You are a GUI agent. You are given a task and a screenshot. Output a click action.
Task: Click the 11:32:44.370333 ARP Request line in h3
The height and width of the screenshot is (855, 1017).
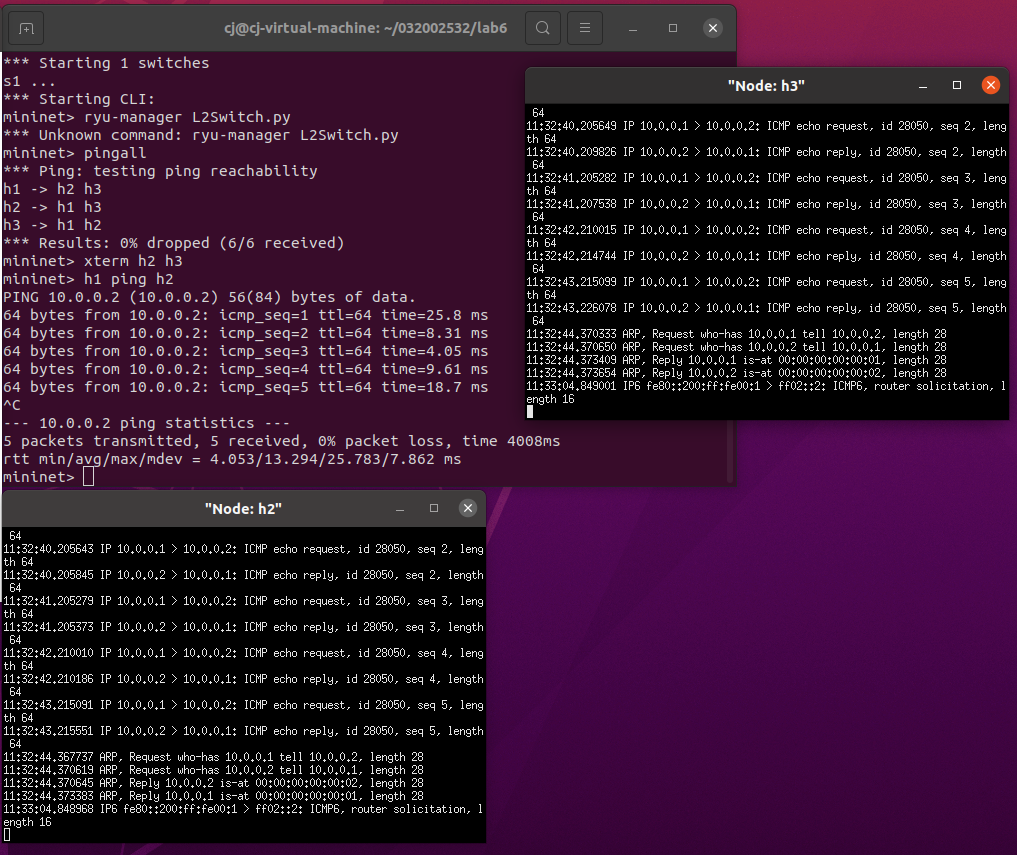point(736,334)
